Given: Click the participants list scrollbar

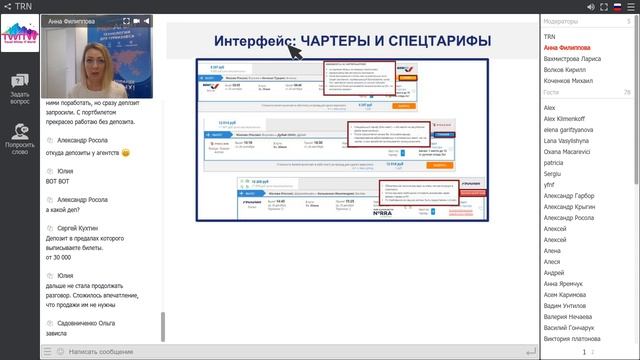Looking at the screenshot, I should [636, 100].
